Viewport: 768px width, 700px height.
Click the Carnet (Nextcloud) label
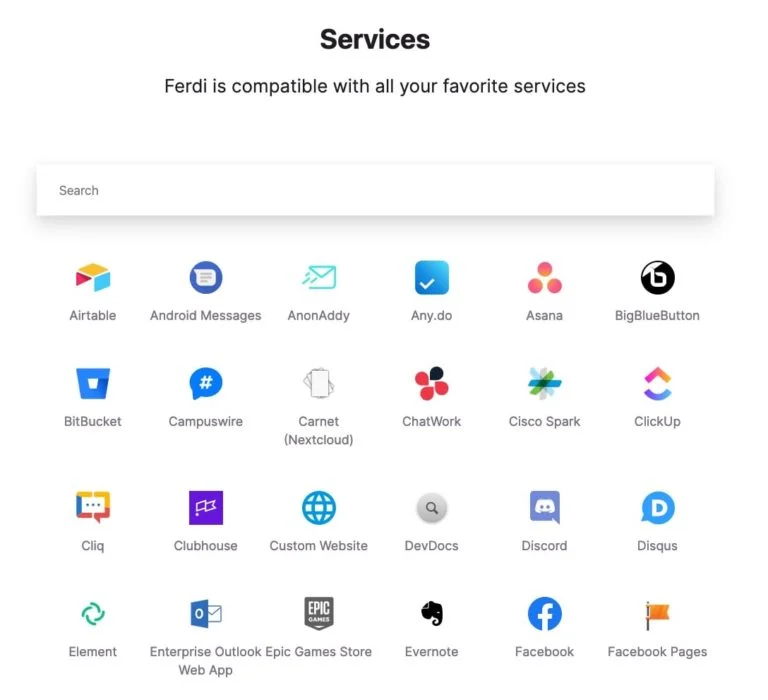[x=318, y=431]
